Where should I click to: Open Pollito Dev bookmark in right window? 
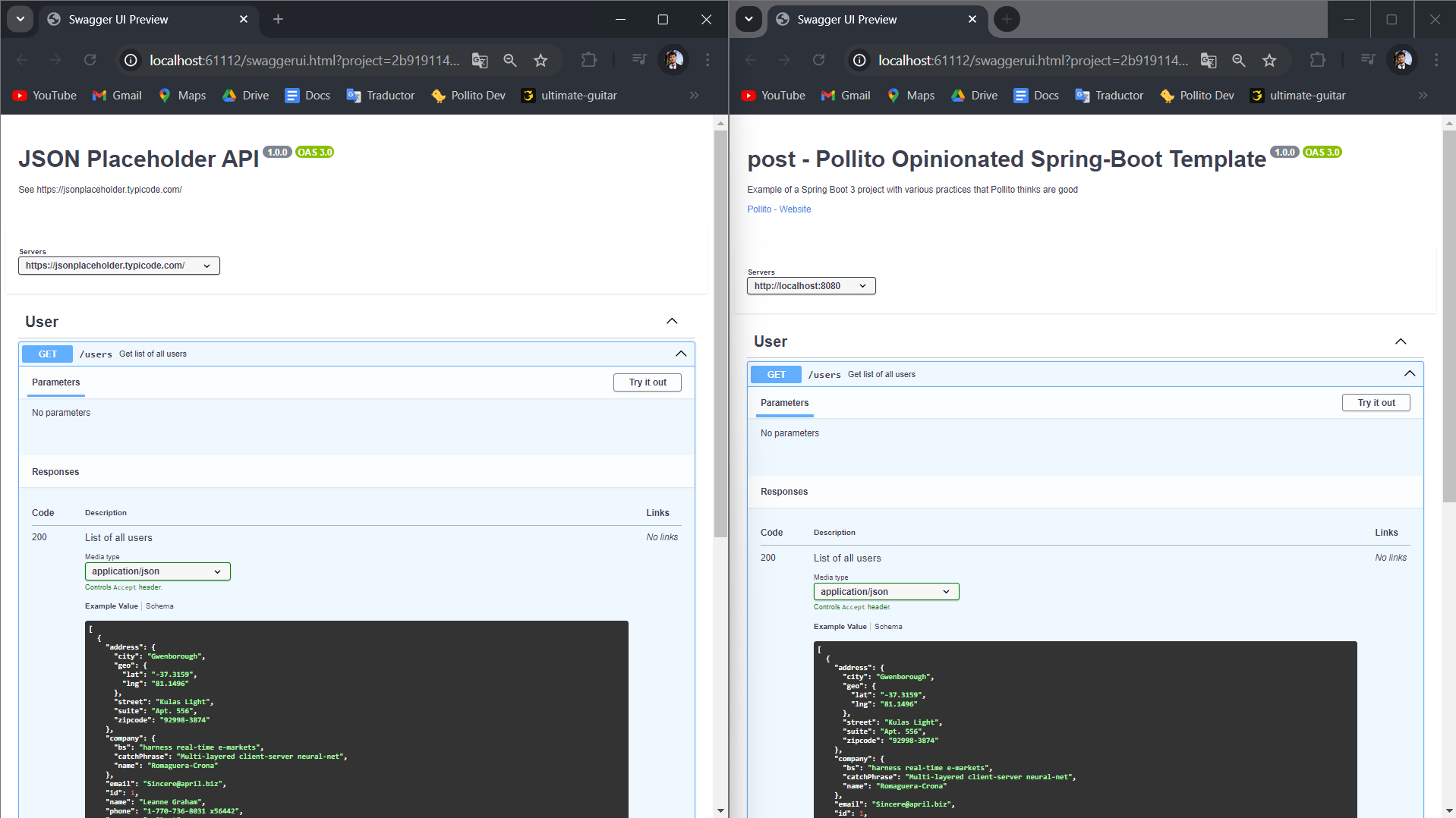[x=1197, y=96]
